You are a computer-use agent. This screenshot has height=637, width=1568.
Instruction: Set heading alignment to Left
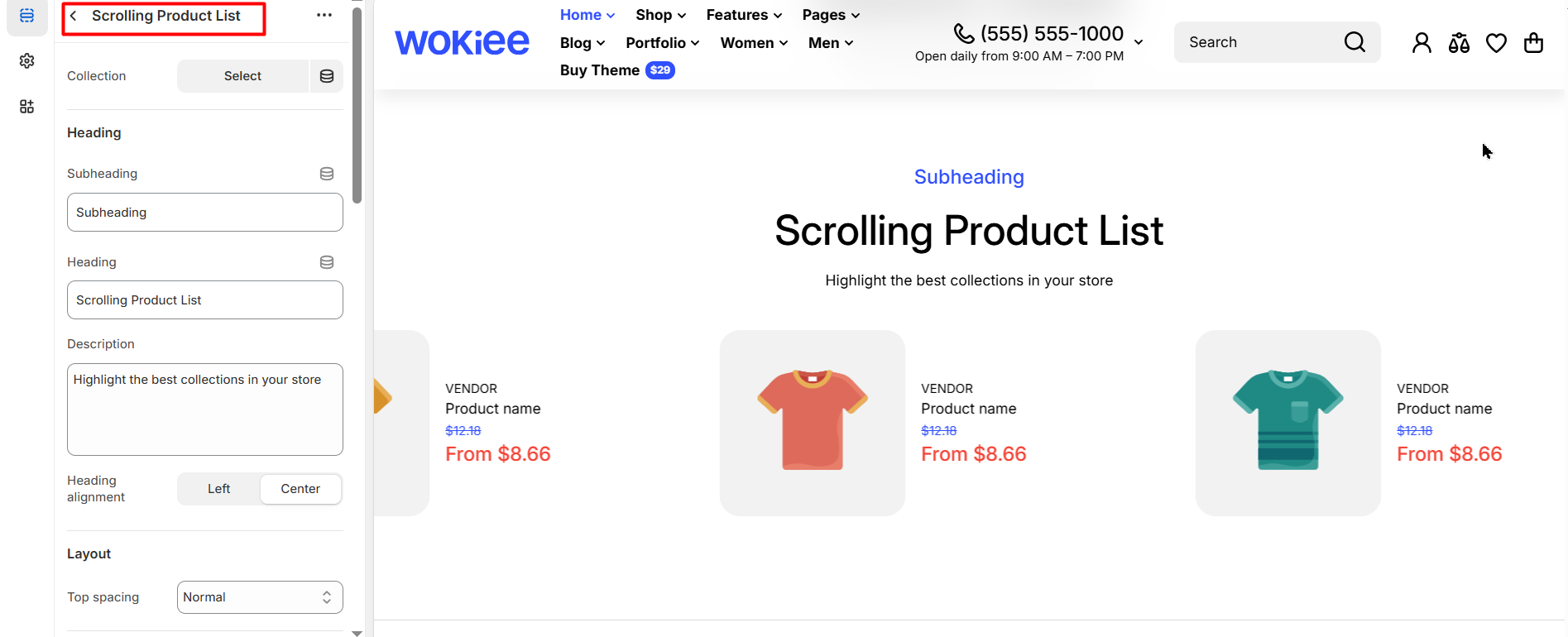[x=218, y=489]
